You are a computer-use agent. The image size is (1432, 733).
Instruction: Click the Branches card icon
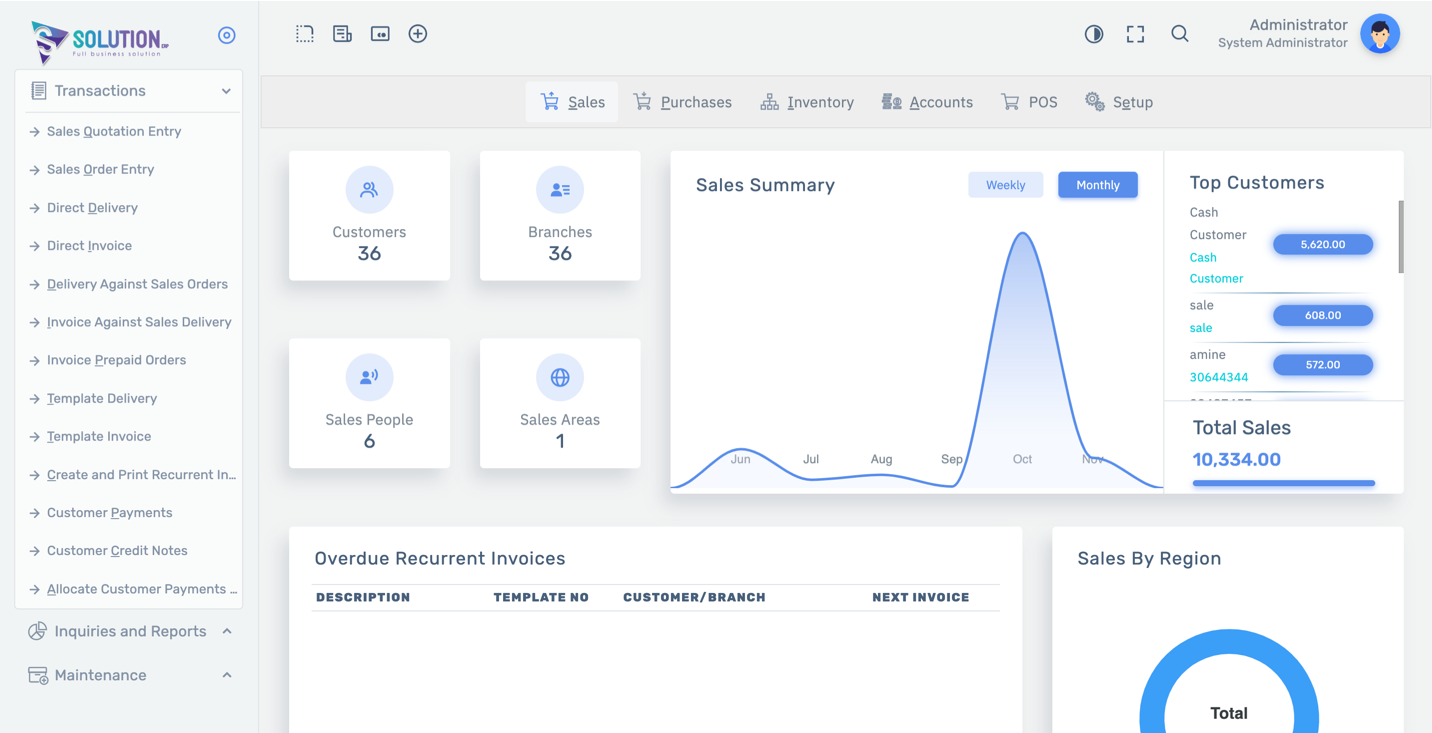560,190
